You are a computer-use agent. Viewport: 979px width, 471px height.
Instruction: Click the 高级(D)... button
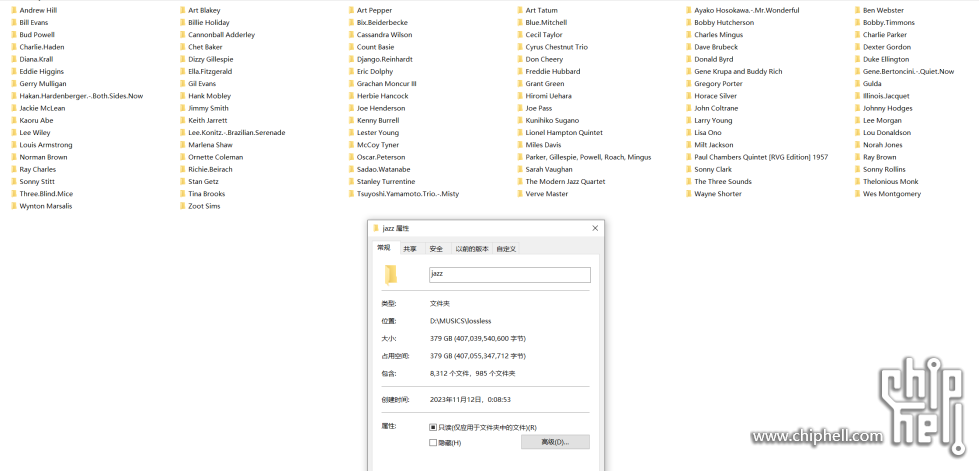pos(555,442)
